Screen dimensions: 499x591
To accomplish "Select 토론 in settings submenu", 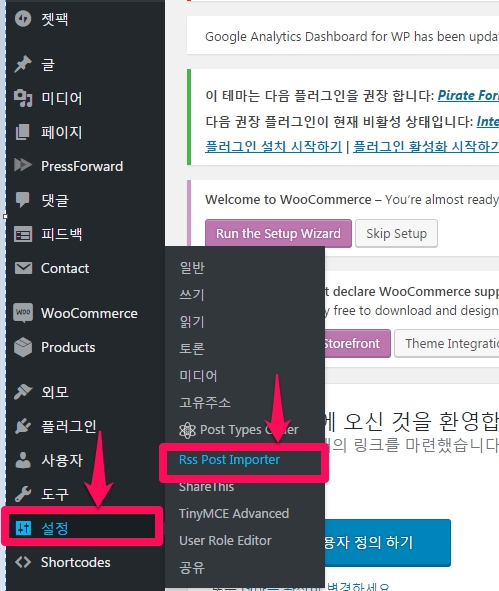I will (x=192, y=348).
